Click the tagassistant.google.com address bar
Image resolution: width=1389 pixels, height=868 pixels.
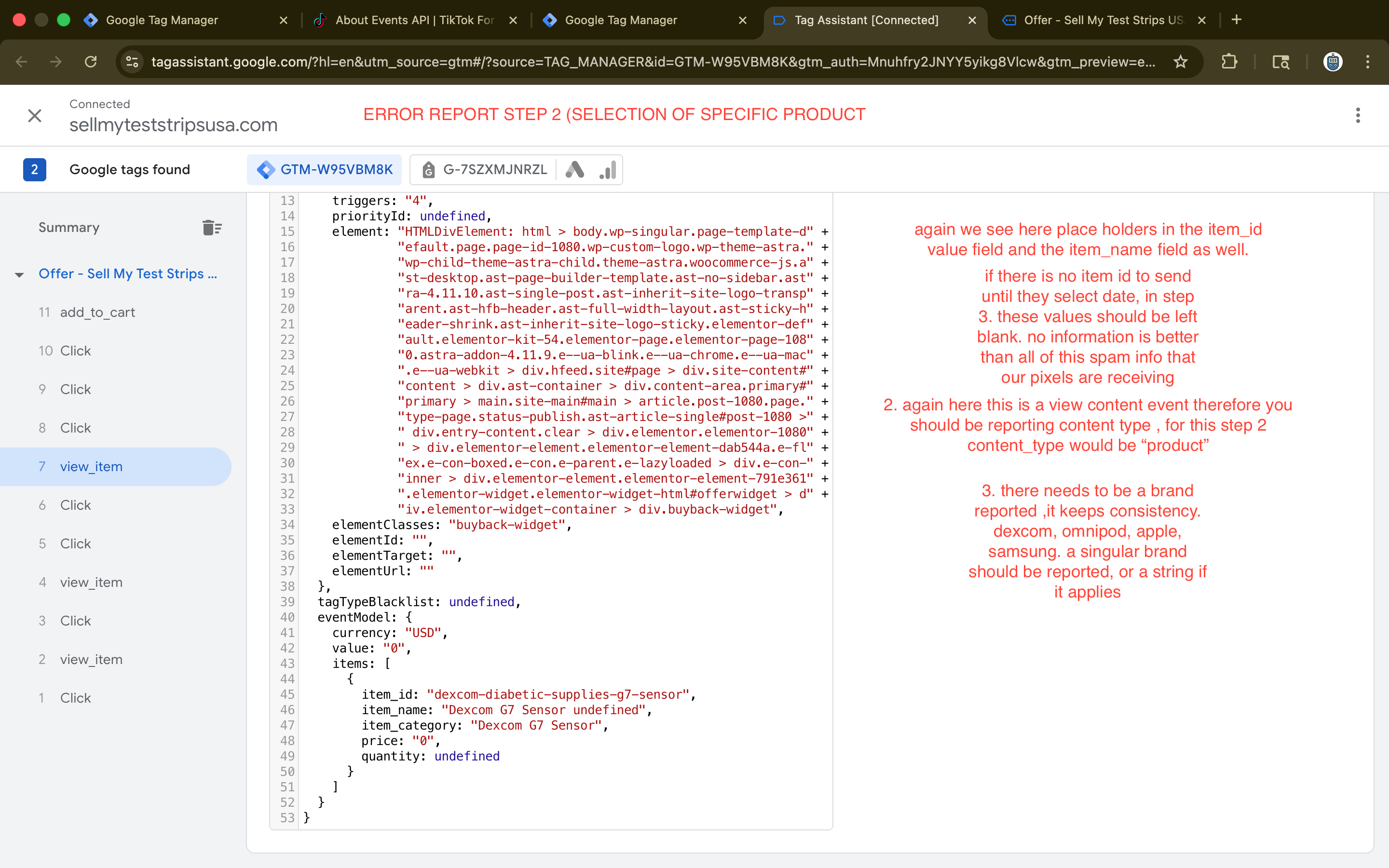point(653,61)
